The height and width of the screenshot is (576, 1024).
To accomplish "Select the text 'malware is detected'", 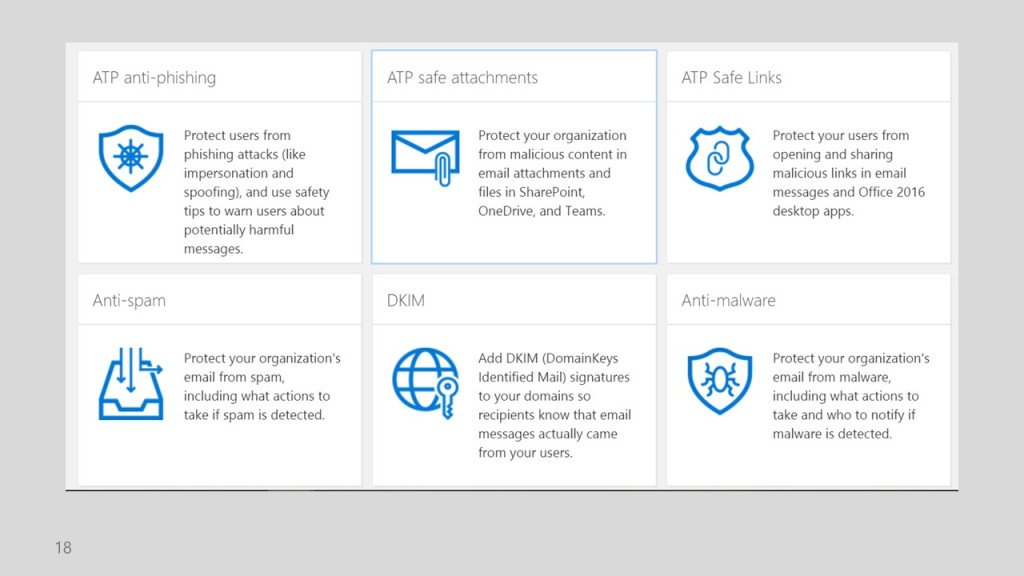I will pos(832,434).
